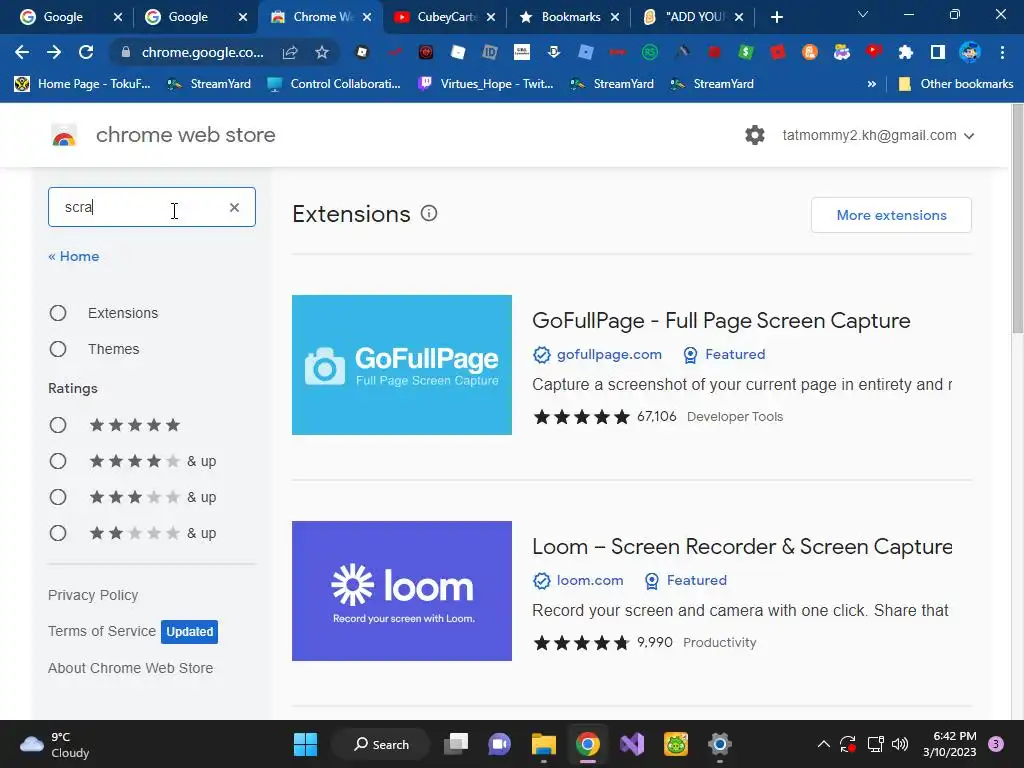Open a new browser tab
This screenshot has height=768, width=1024.
(776, 18)
